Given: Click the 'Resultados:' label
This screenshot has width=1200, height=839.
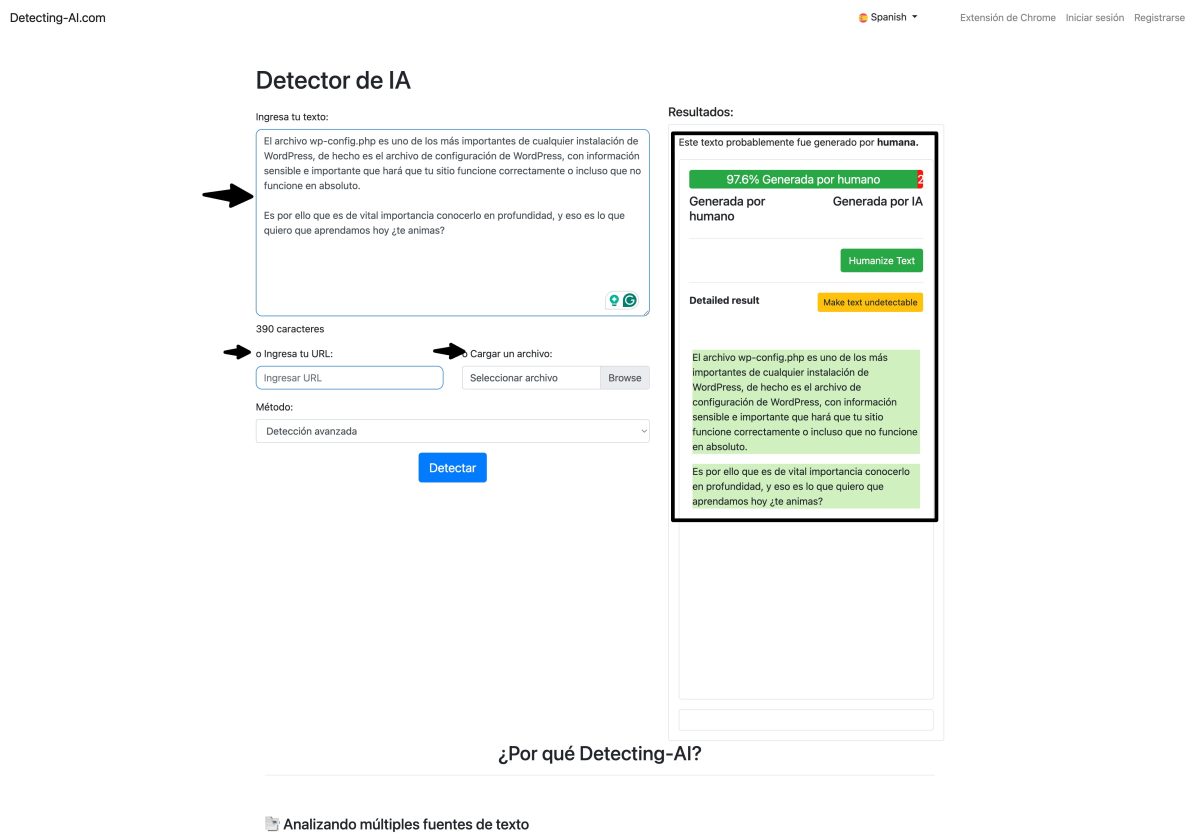Looking at the screenshot, I should coord(700,112).
